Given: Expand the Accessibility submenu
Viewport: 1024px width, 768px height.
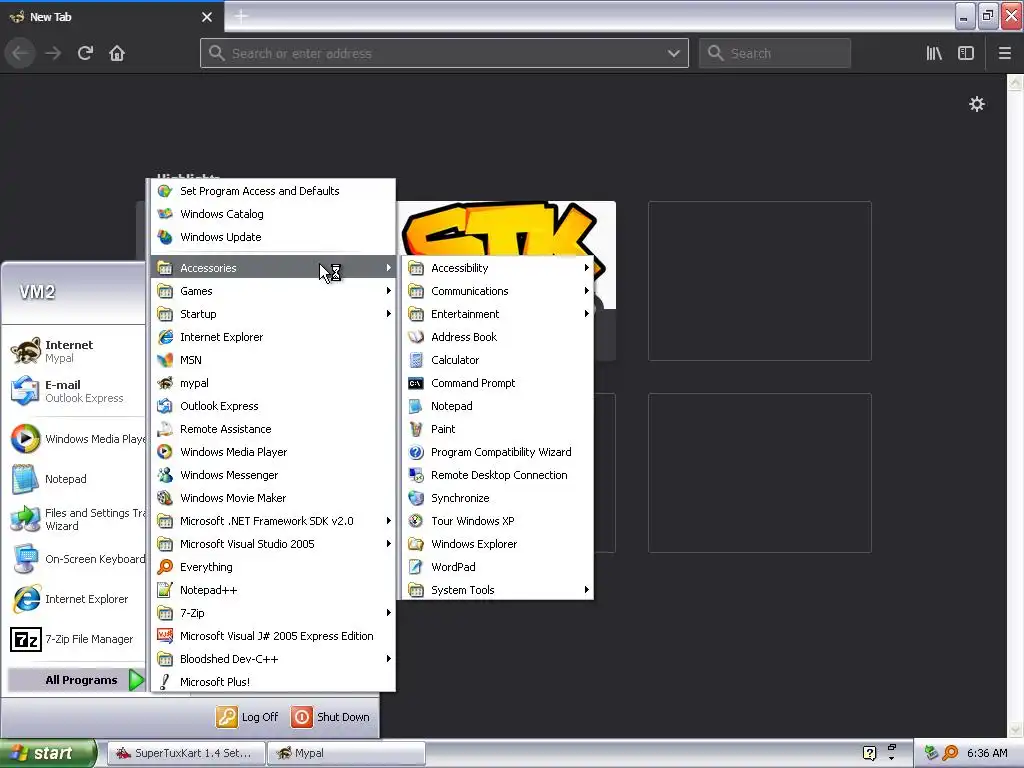Looking at the screenshot, I should [498, 268].
